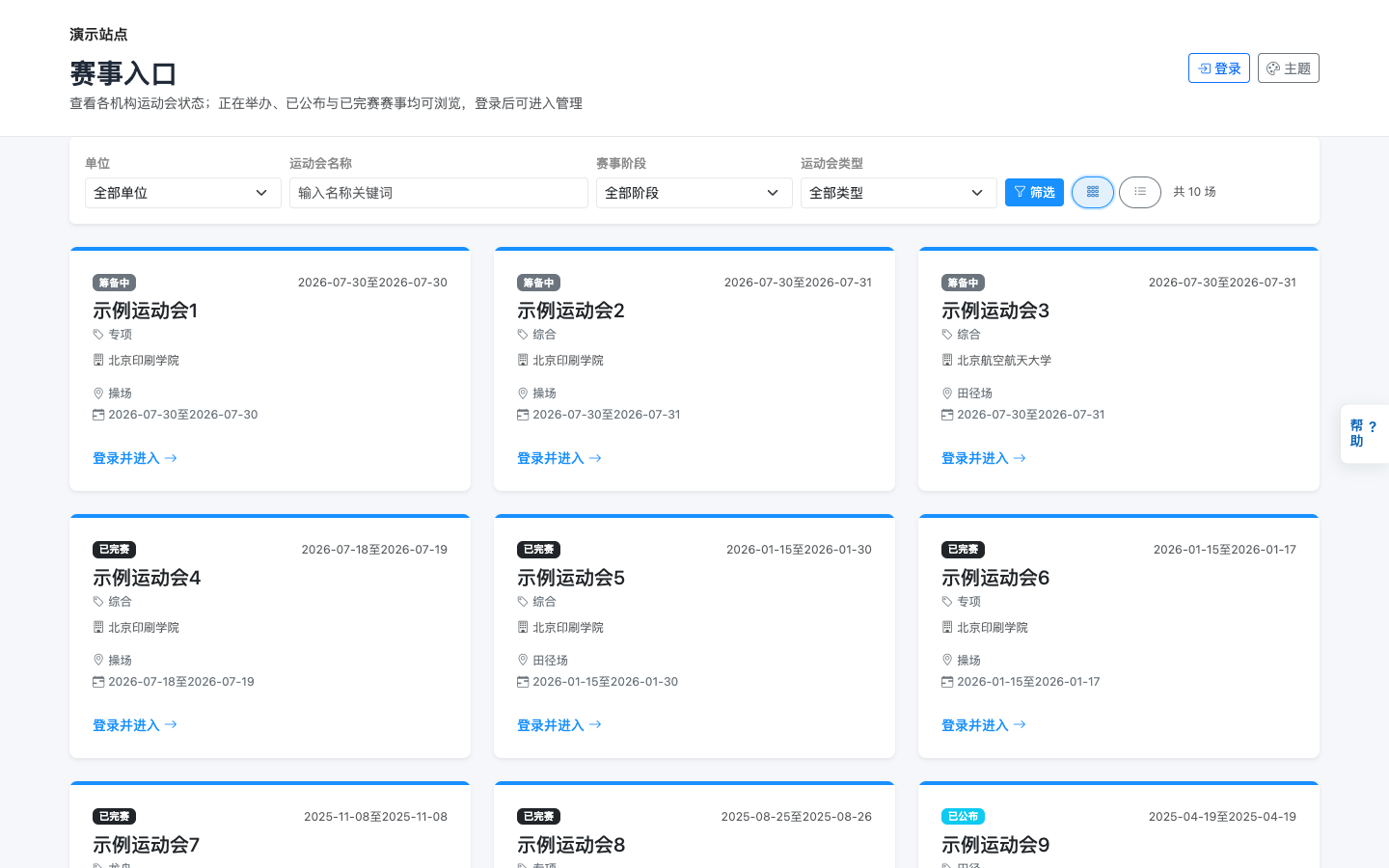The height and width of the screenshot is (868, 1389).
Task: Click building icon in 示例运动会1 card
Action: tap(98, 360)
